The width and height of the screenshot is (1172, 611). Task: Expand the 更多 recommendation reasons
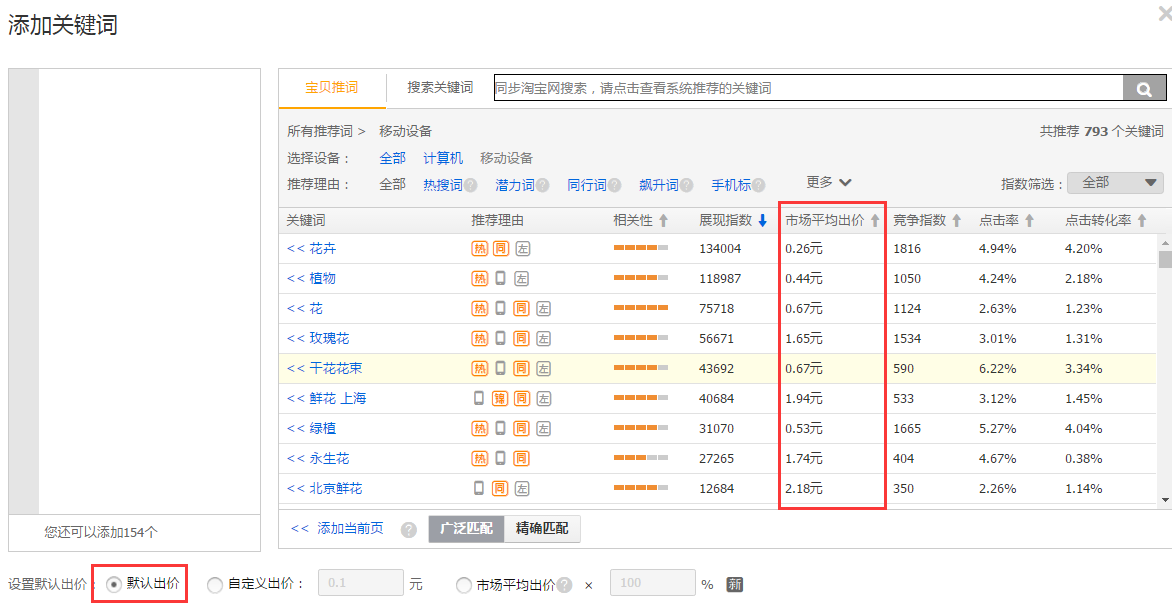coord(829,182)
